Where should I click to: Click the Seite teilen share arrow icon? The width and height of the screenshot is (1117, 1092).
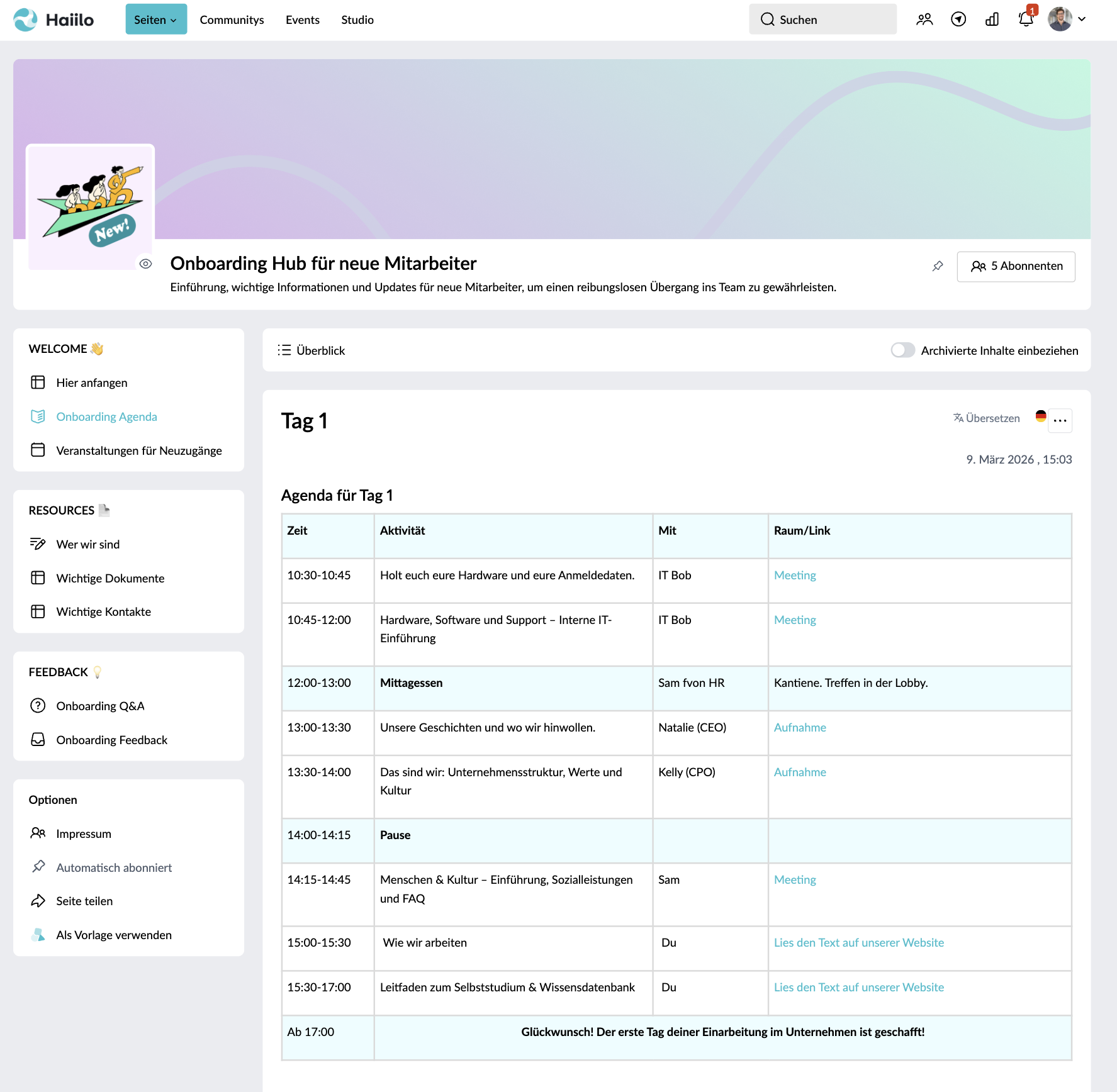pos(38,901)
